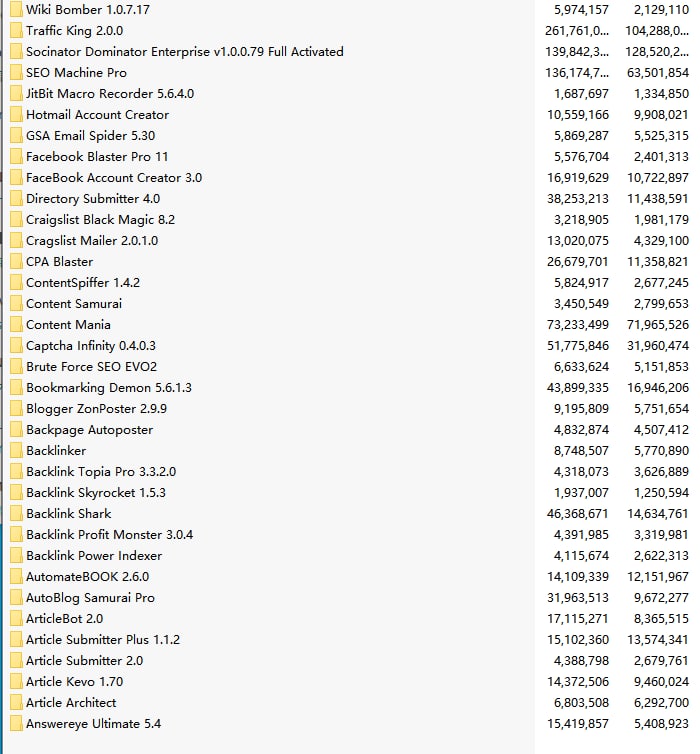This screenshot has height=754, width=700.
Task: Click the Cragslist Mailer 2.0.1.0 folder icon
Action: pyautogui.click(x=16, y=240)
